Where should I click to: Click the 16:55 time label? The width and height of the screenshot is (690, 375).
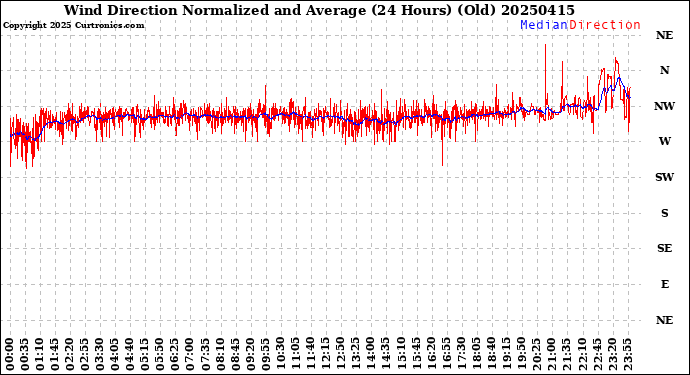(x=447, y=354)
